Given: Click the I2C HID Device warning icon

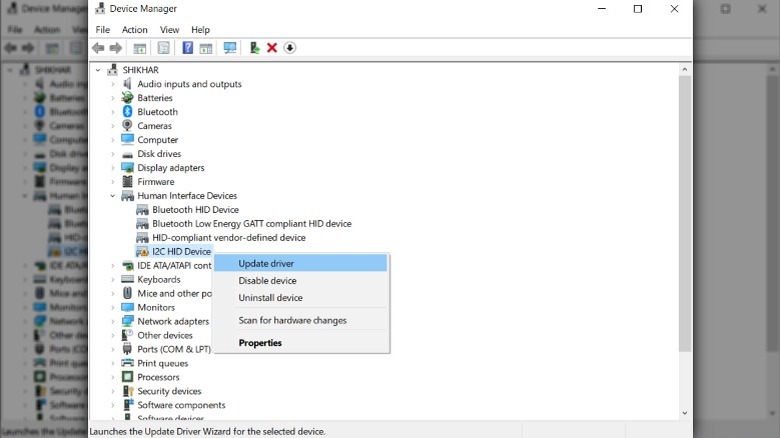Looking at the screenshot, I should click(142, 251).
